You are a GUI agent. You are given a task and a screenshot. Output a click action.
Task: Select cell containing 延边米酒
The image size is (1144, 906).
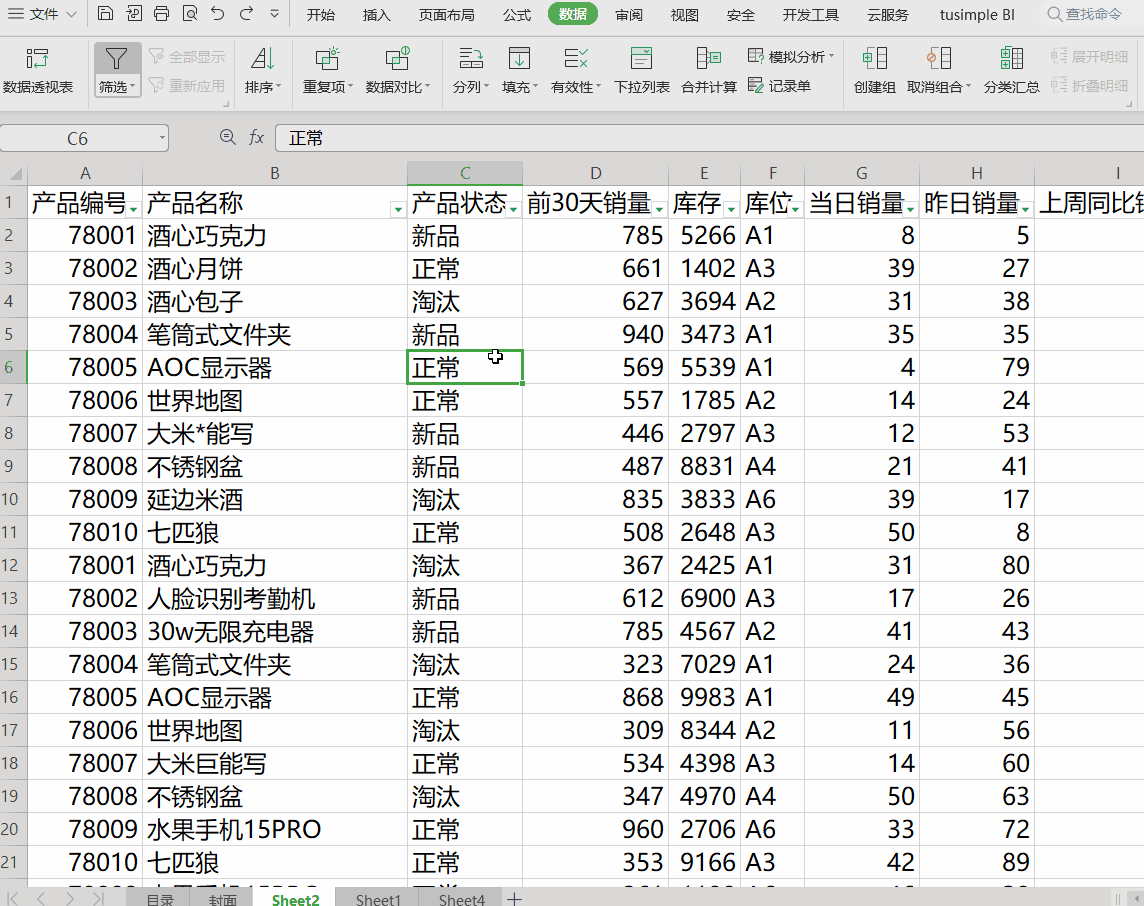pos(275,500)
